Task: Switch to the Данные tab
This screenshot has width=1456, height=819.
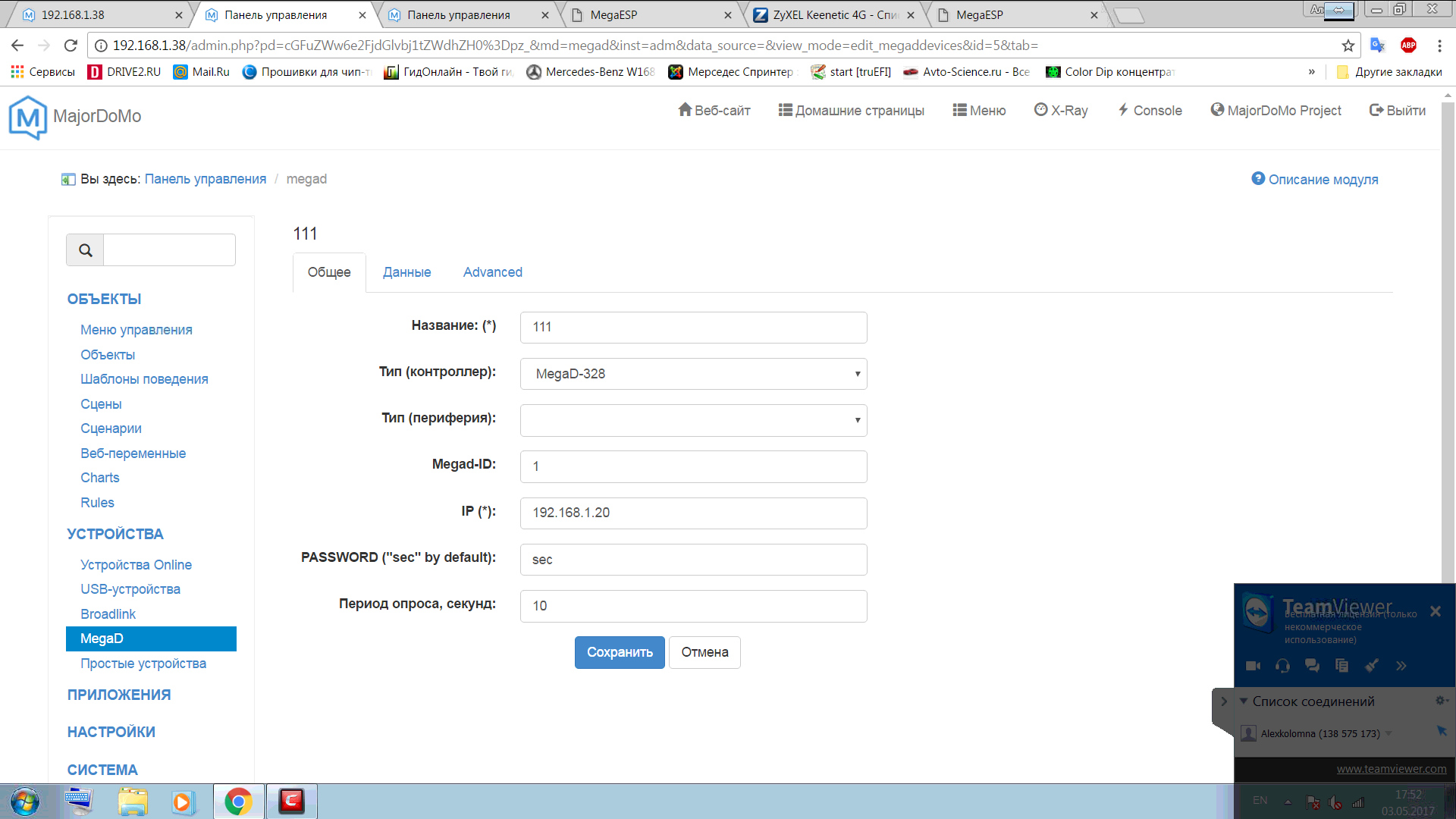Action: [406, 271]
